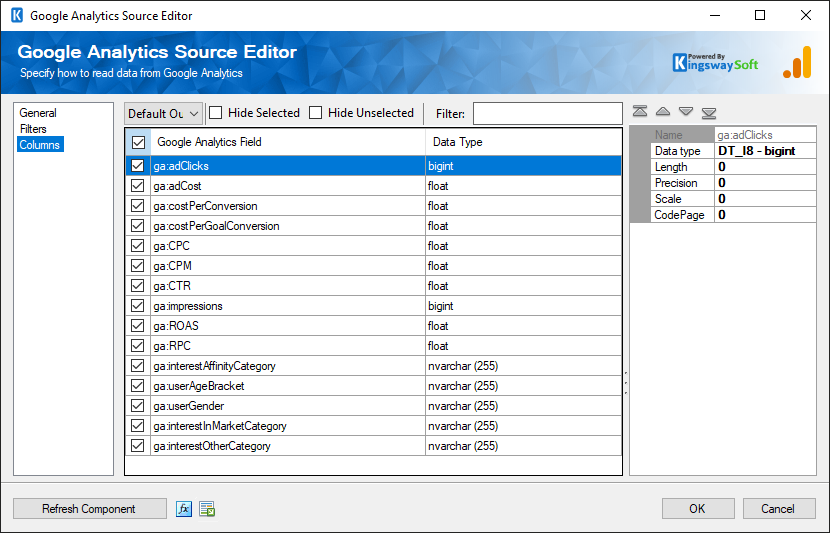Uncheck the ga:interestInMarketCategory checkbox
The image size is (830, 533).
tap(138, 426)
